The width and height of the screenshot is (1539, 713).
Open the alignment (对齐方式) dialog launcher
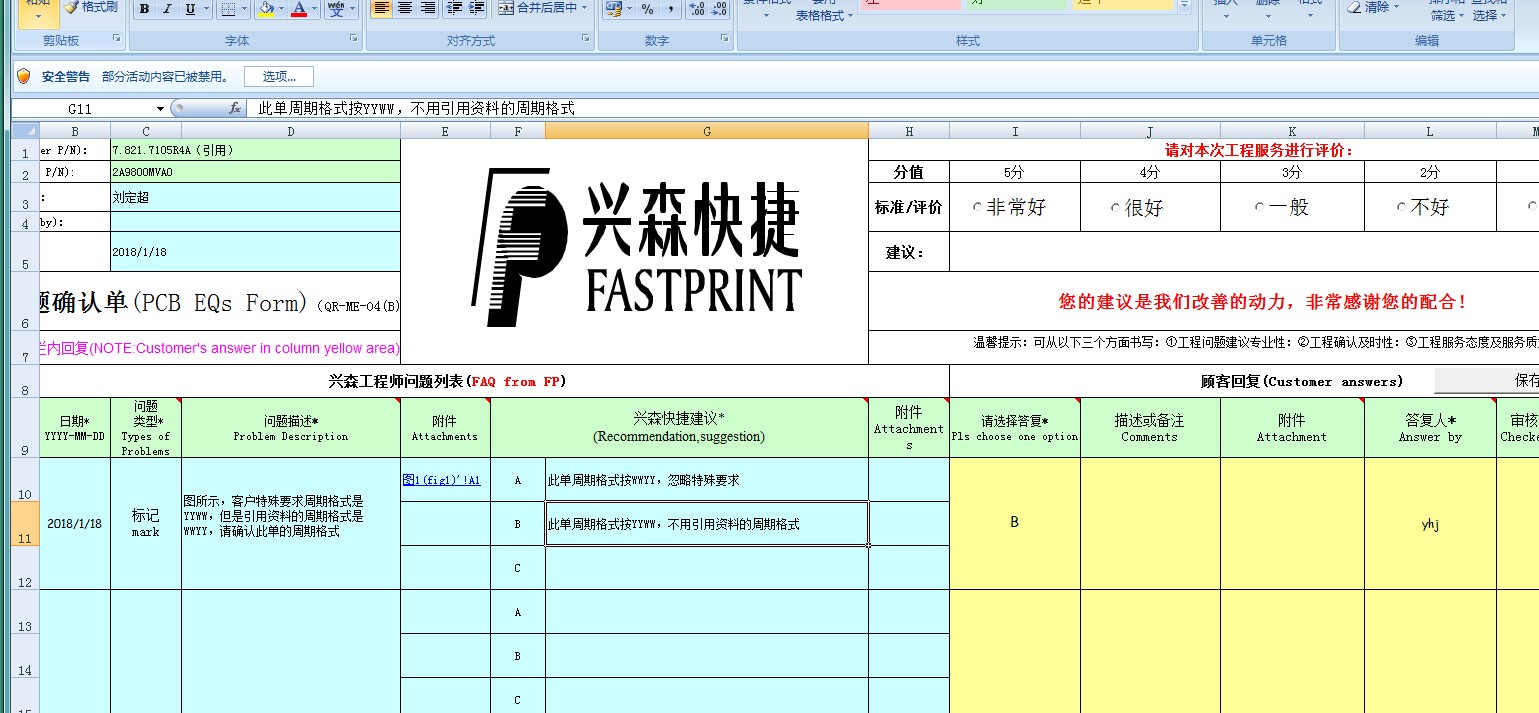coord(587,40)
